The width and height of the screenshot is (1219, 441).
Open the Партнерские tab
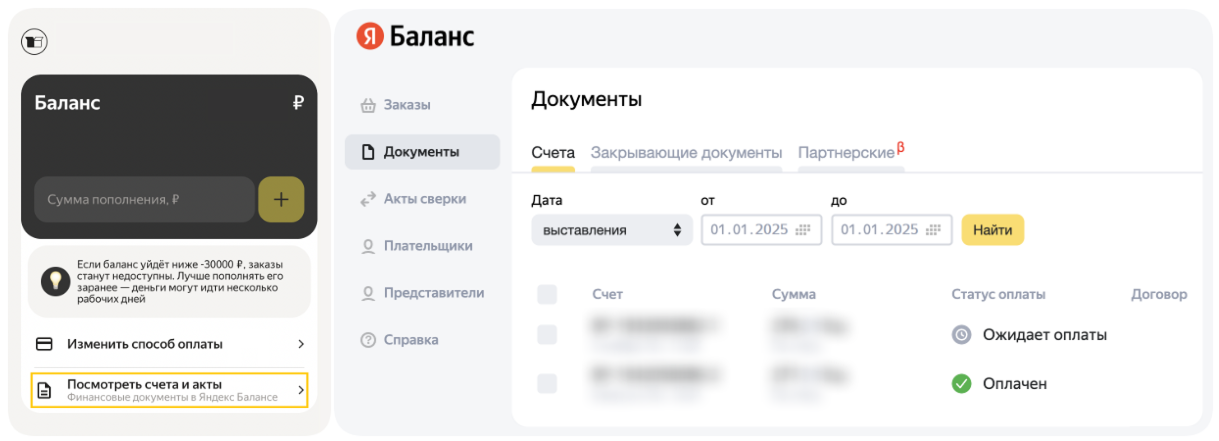tap(846, 153)
